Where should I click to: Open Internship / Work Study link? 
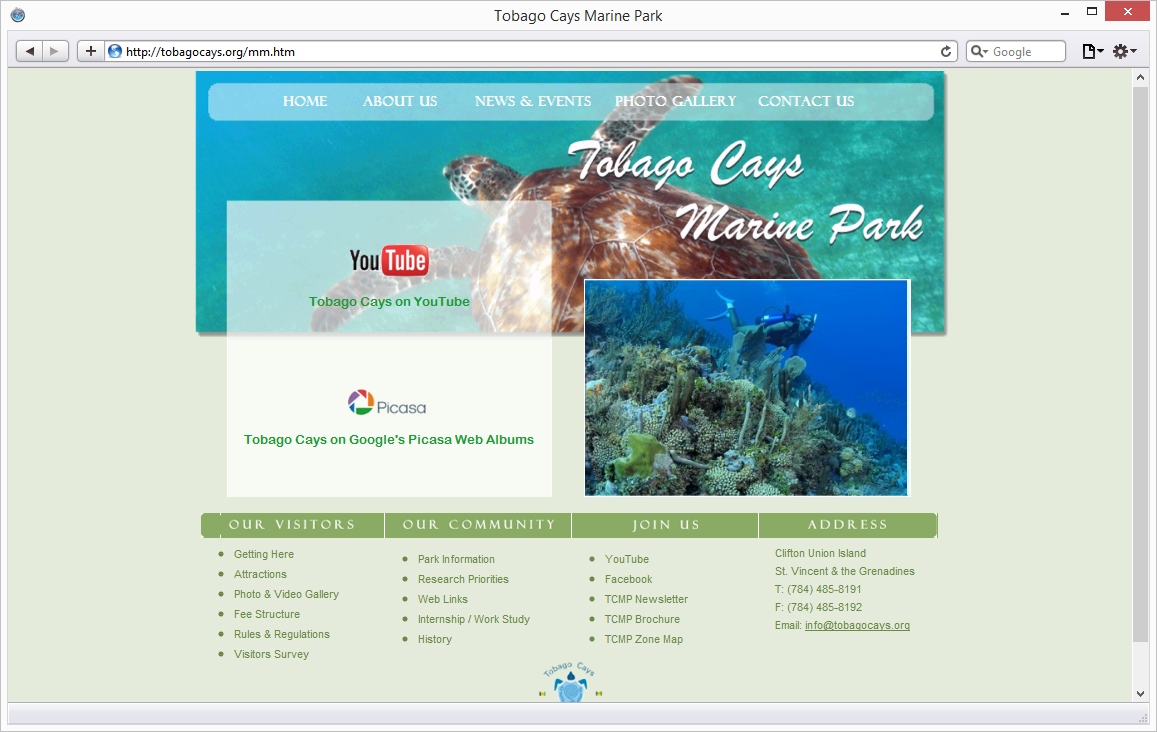(474, 619)
